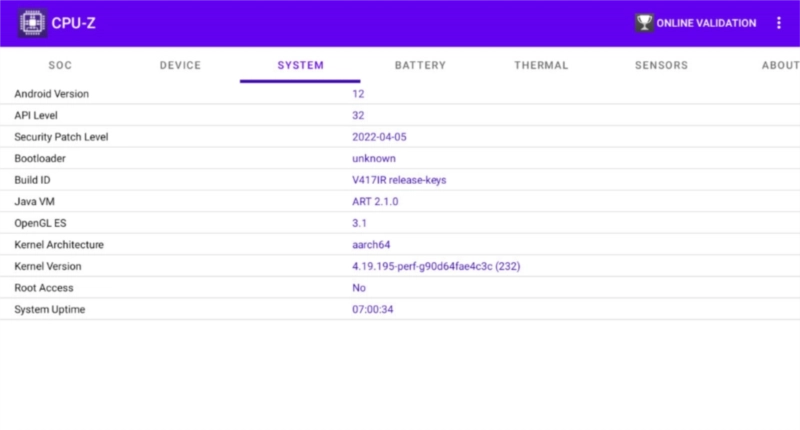
Task: Show the THERMAL tab
Action: [x=541, y=66]
